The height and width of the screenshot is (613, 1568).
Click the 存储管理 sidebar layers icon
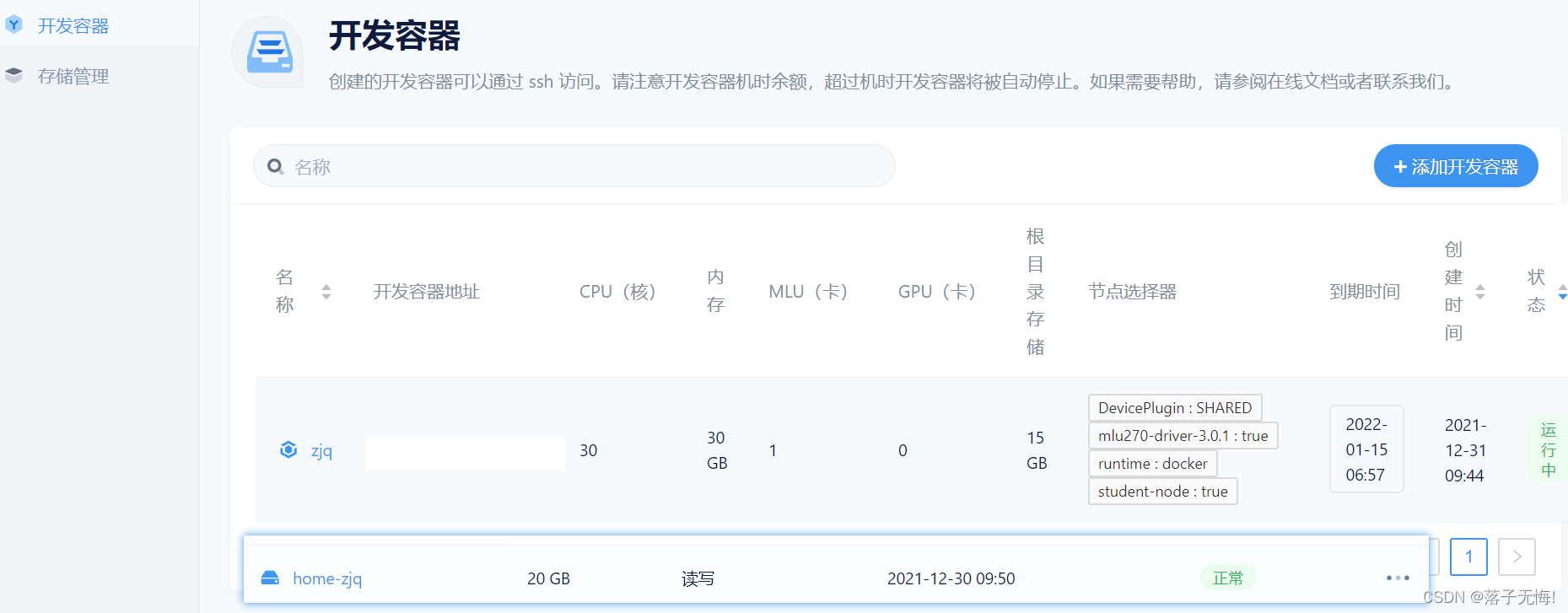[13, 76]
